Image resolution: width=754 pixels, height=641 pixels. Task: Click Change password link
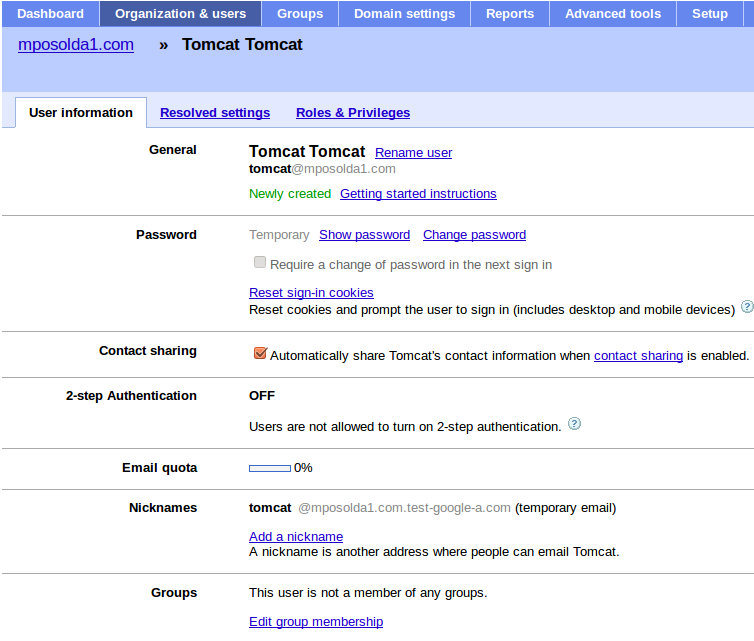(474, 235)
